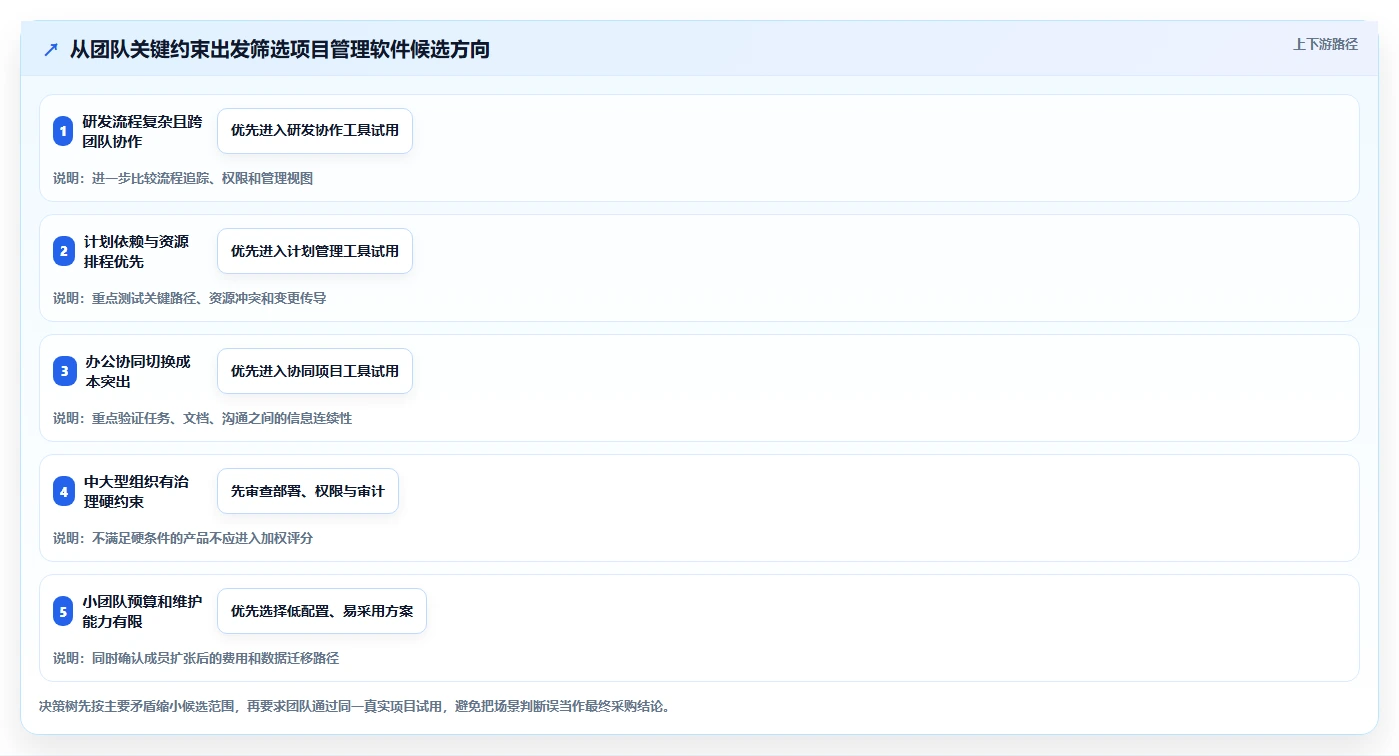Select 优先进入协同项目工具试用 button
Image resolution: width=1399 pixels, height=756 pixels.
(x=315, y=371)
